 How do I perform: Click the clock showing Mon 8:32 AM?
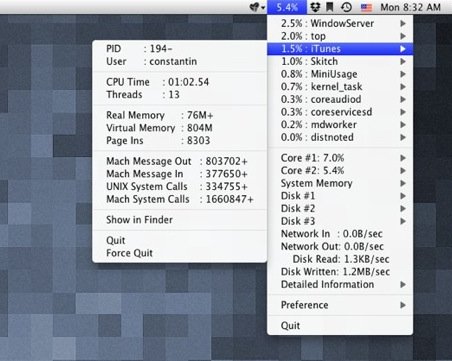click(x=410, y=7)
